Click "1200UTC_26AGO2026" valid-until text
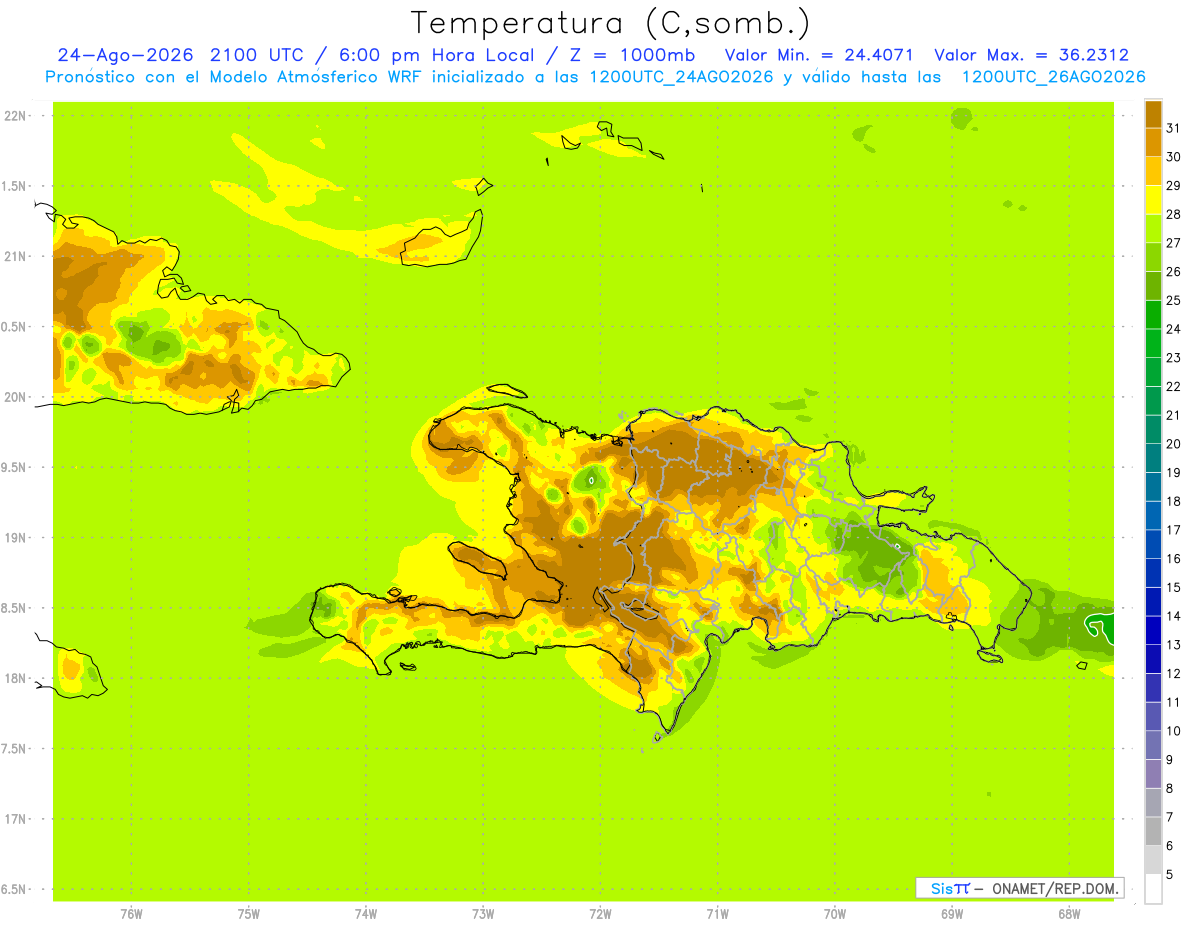This screenshot has width=1200, height=927. (1053, 77)
